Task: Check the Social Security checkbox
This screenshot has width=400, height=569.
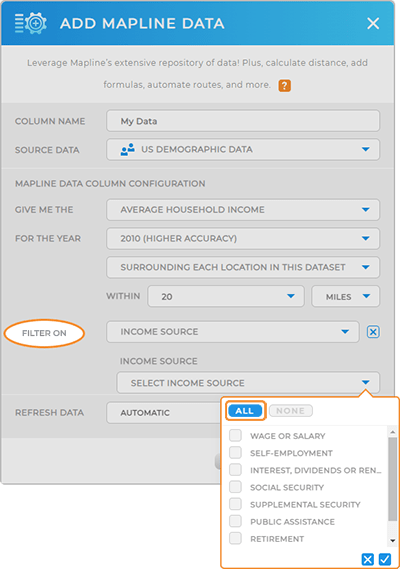Action: coord(235,487)
